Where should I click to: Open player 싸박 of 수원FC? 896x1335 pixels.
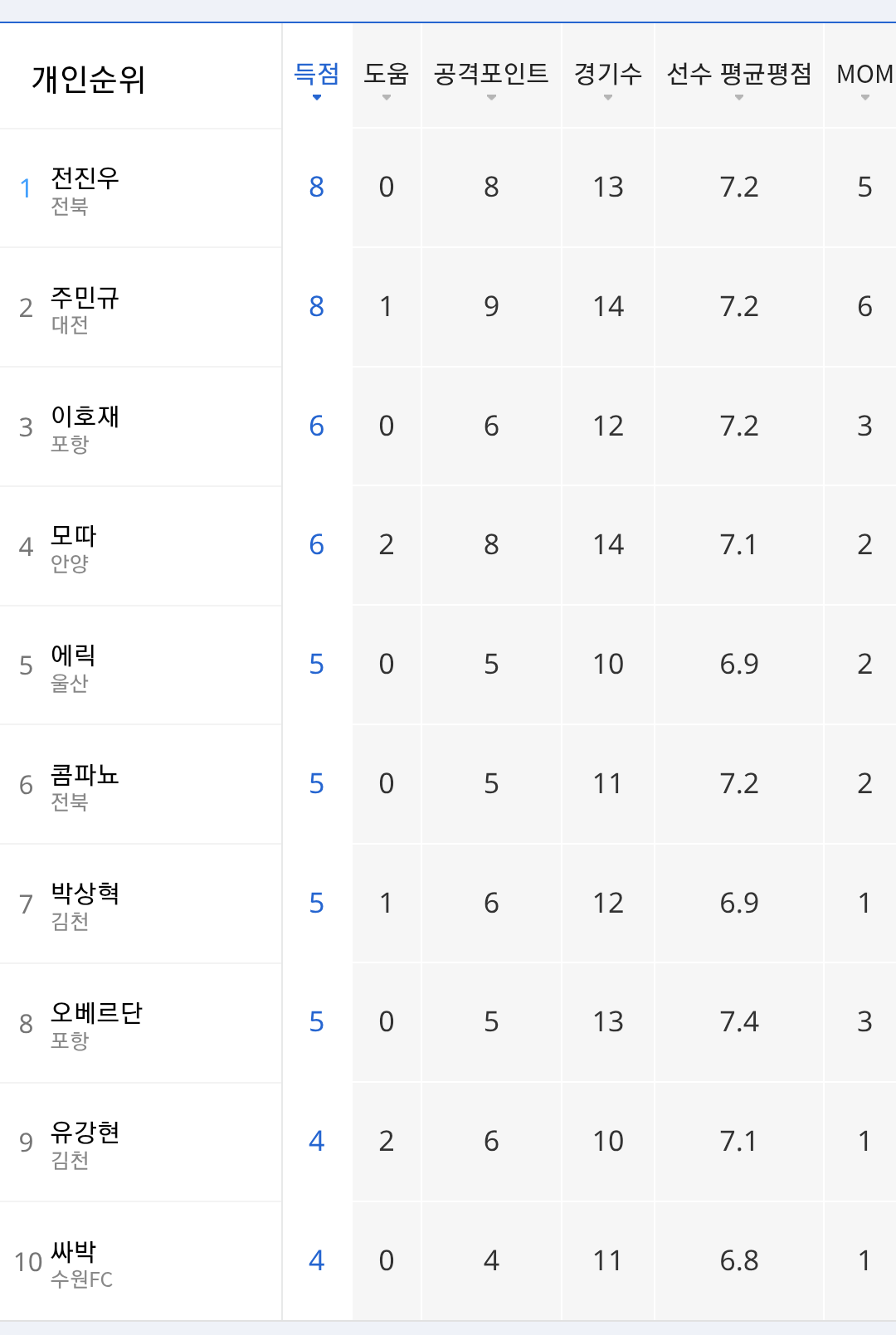(74, 1252)
